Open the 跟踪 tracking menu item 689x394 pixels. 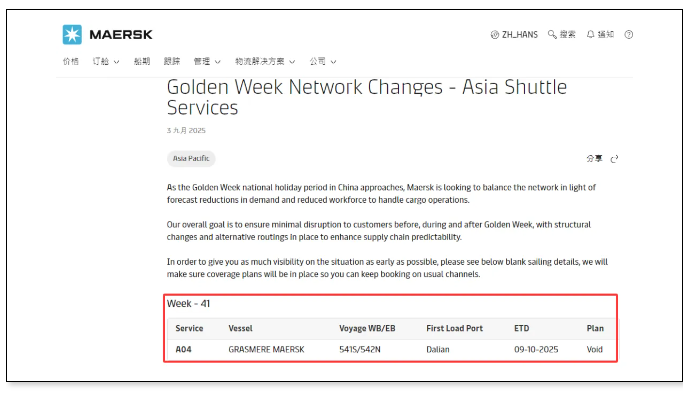pos(172,61)
